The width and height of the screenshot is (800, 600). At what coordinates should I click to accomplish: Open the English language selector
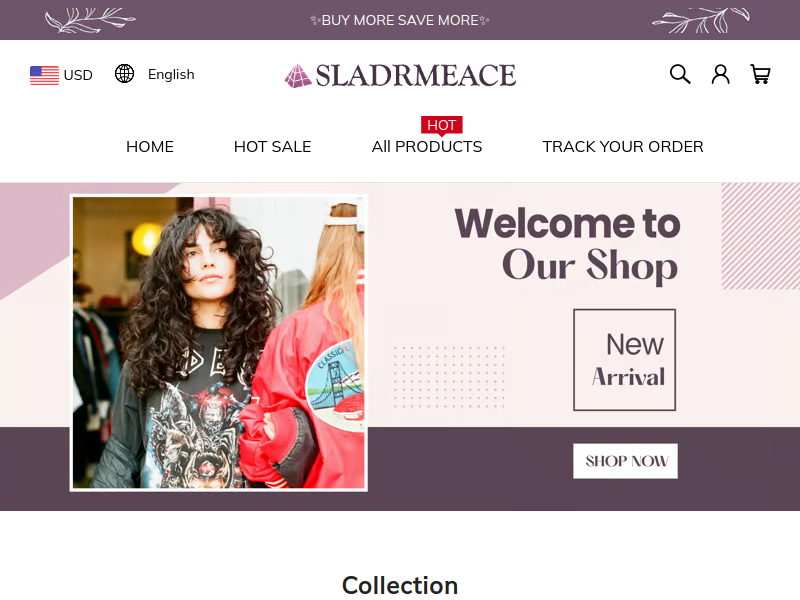tap(155, 74)
